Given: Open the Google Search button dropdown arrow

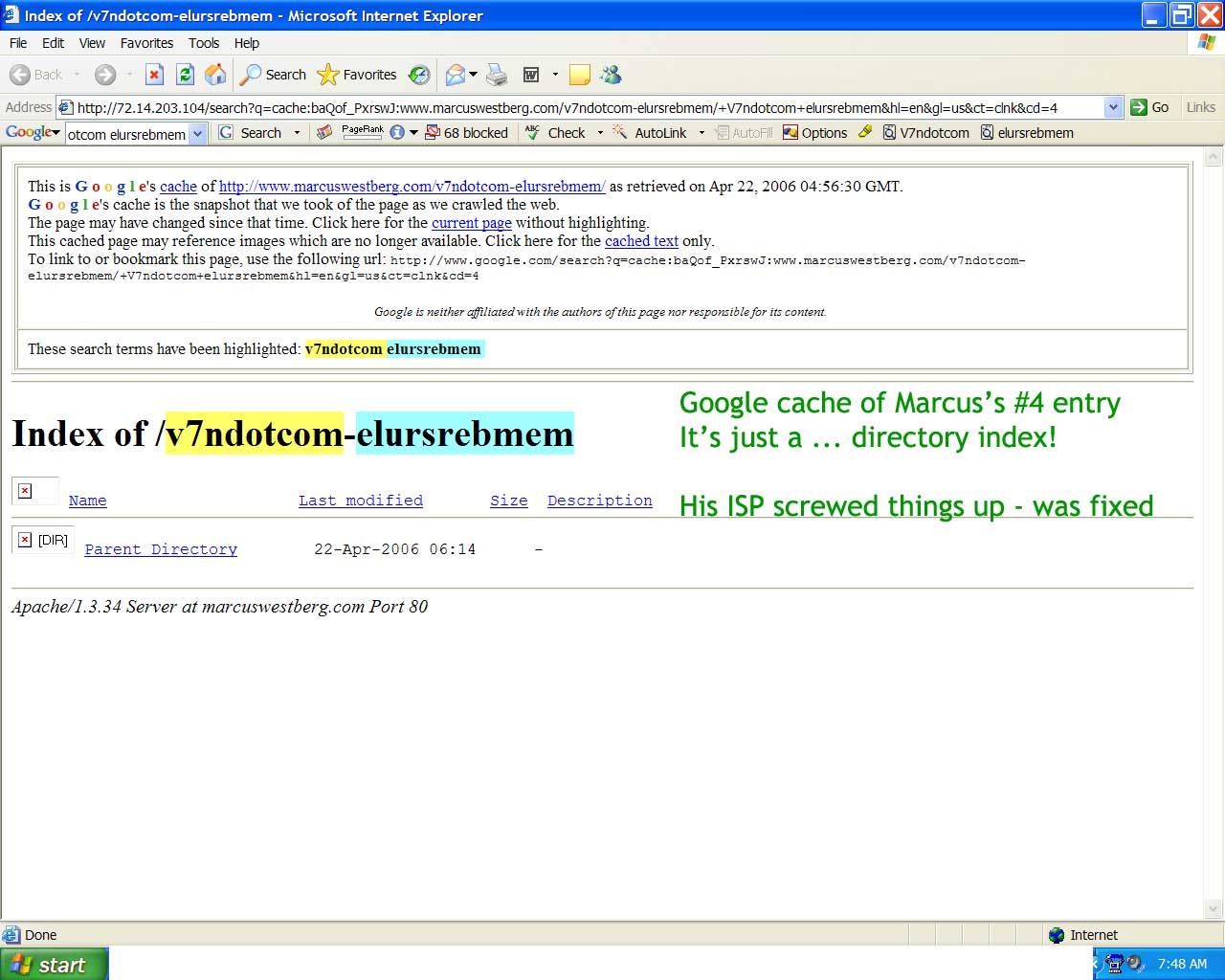Looking at the screenshot, I should coord(297,133).
